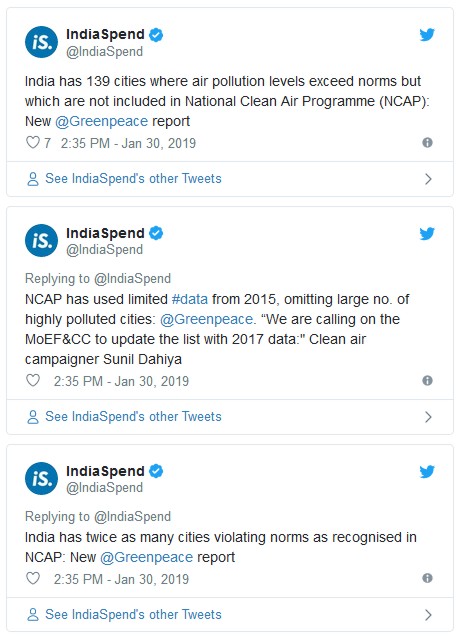Viewport: 460px width, 640px height.
Task: Open the info icon on the third tweet
Action: click(427, 578)
